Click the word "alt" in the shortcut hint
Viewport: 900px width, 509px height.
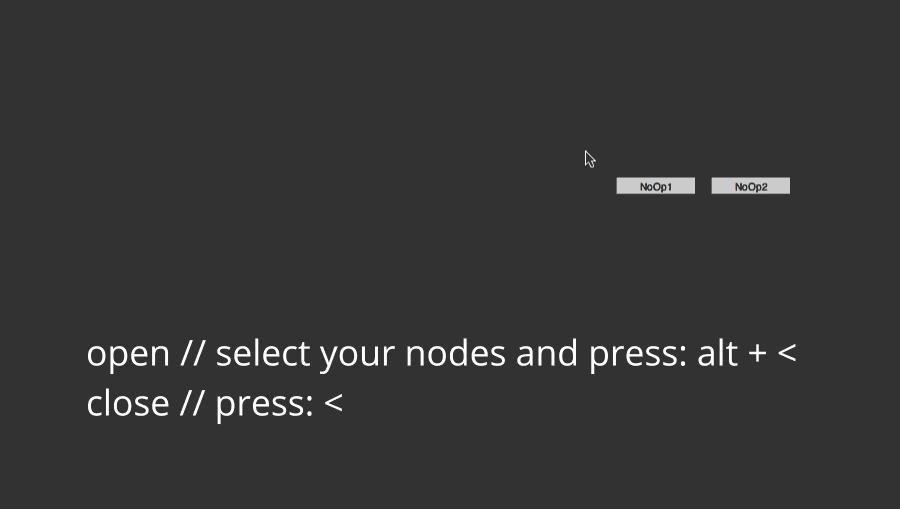coord(717,354)
